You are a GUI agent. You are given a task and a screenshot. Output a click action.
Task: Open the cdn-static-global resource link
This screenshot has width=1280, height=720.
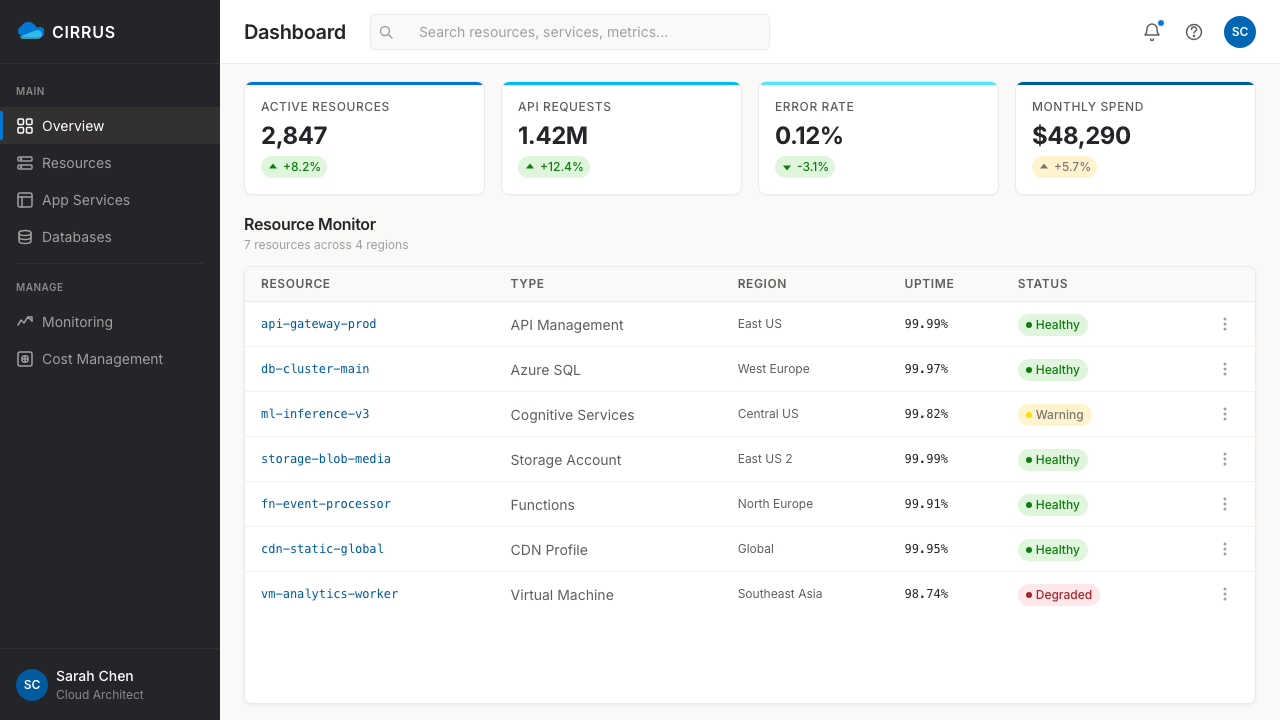point(322,549)
